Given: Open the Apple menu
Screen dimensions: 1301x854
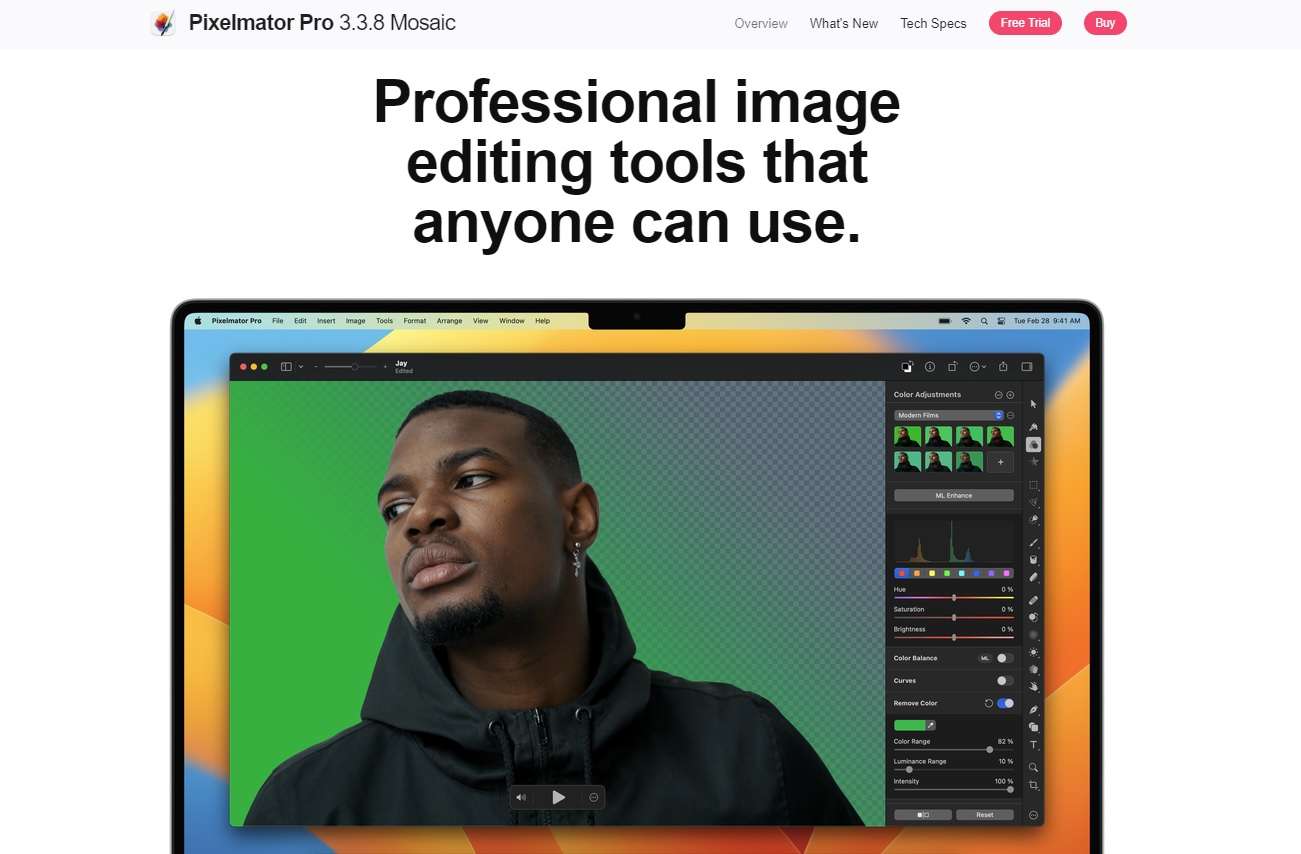Looking at the screenshot, I should point(197,321).
